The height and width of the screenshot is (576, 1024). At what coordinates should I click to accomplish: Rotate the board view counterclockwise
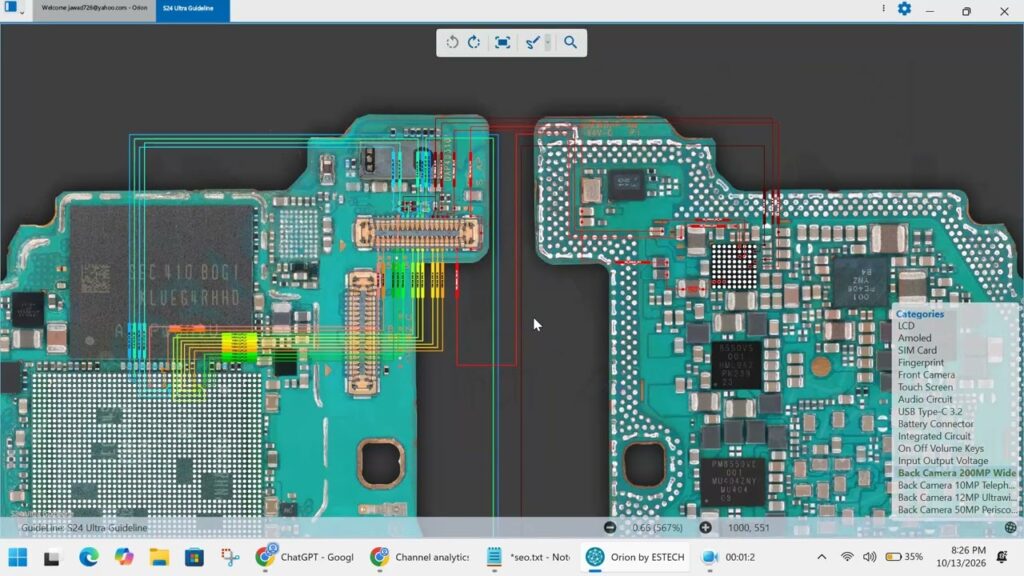pyautogui.click(x=452, y=42)
